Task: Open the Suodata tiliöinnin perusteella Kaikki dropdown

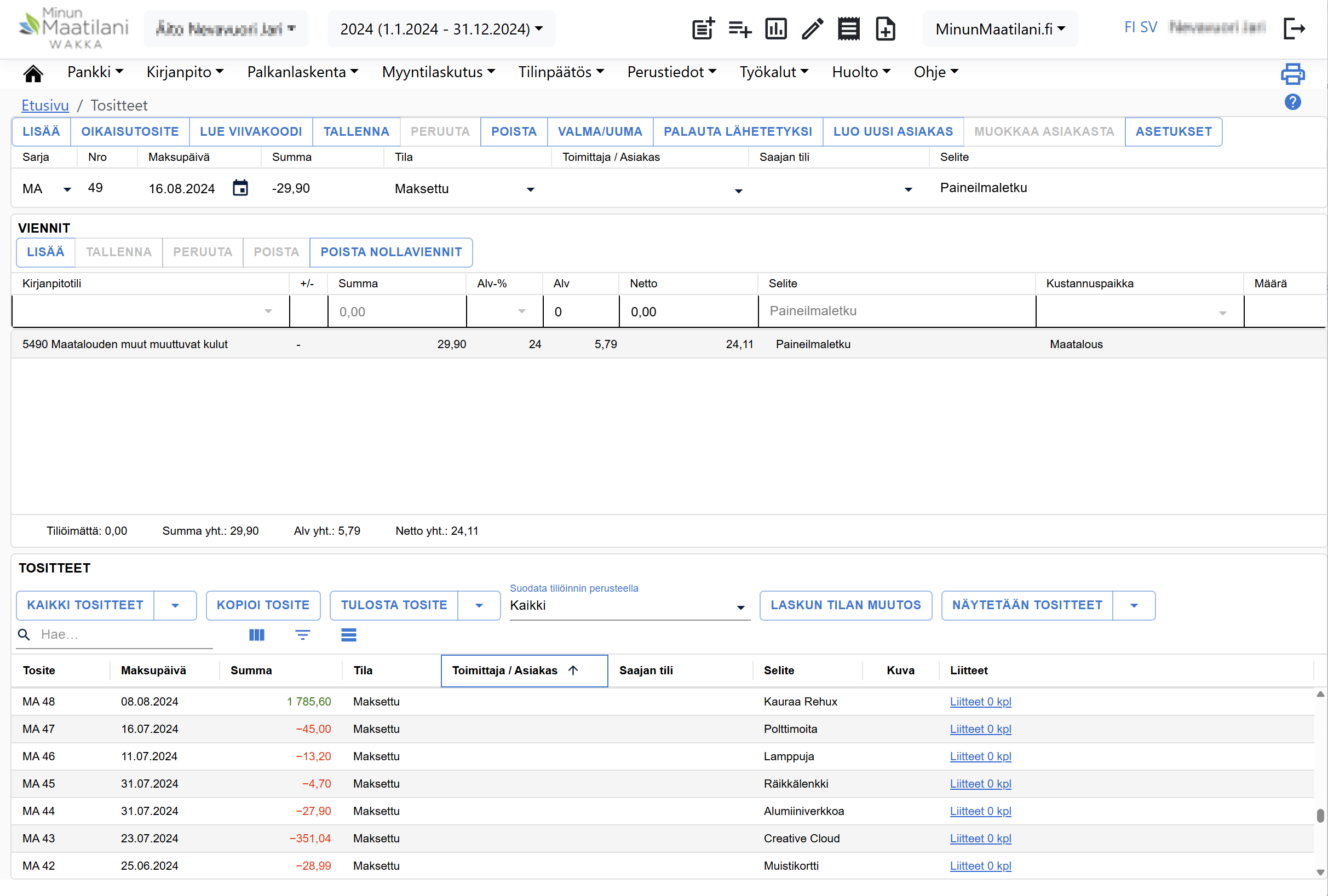Action: pos(629,606)
